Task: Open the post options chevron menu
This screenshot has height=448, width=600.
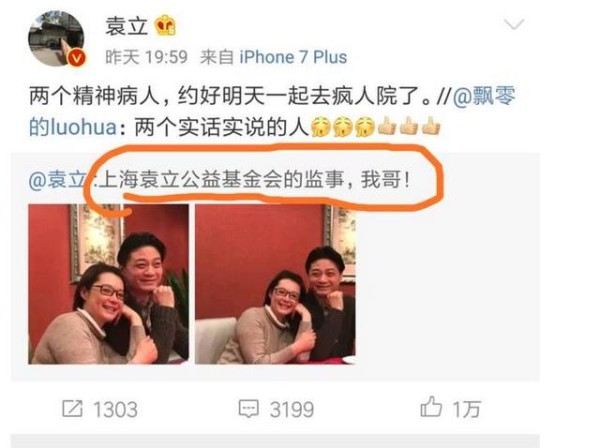Action: (514, 24)
